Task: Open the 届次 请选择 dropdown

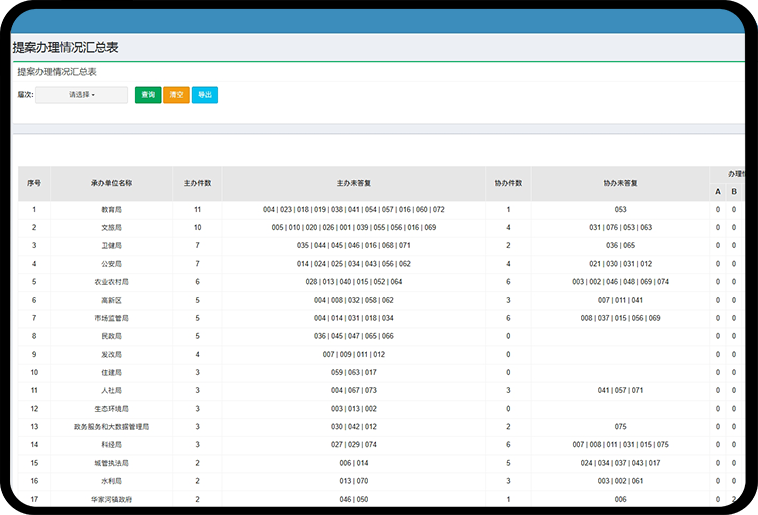Action: (82, 95)
